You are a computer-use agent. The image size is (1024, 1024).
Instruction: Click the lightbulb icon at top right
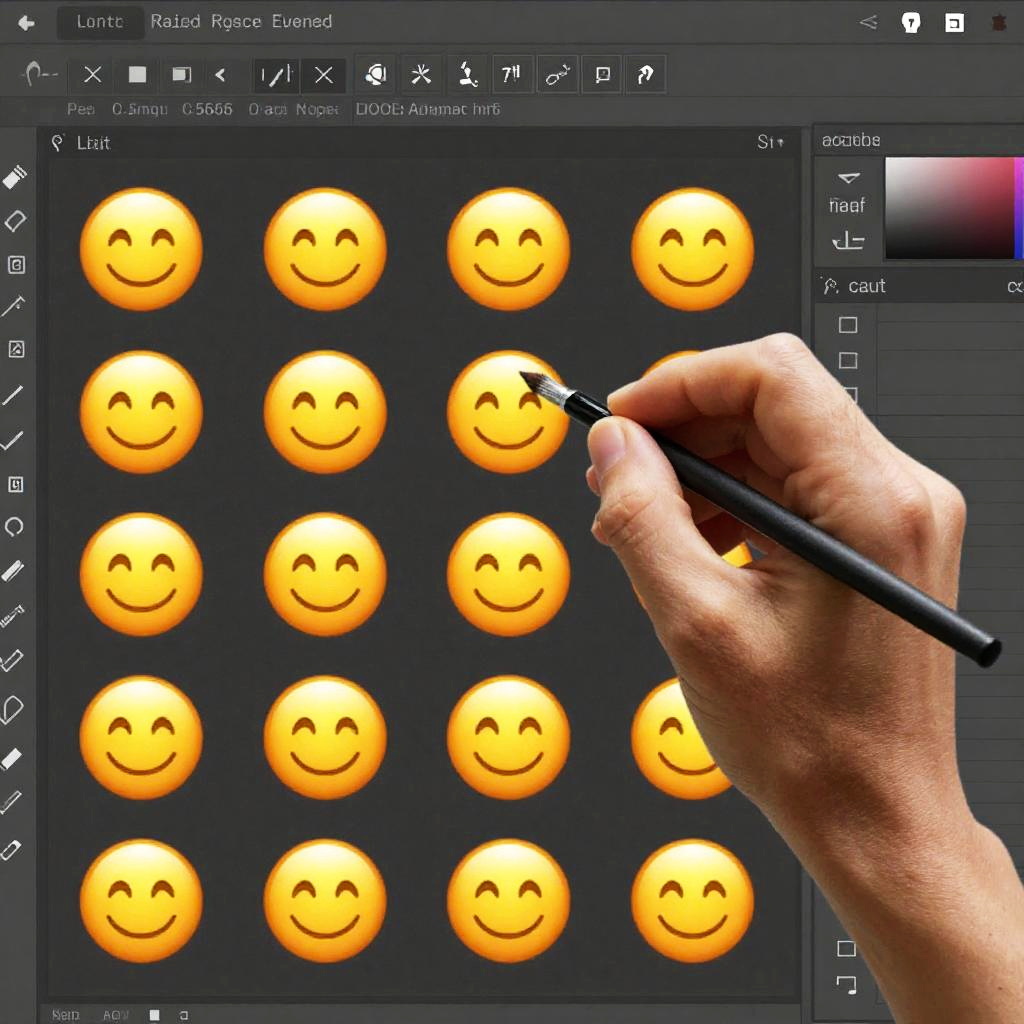pyautogui.click(x=910, y=23)
